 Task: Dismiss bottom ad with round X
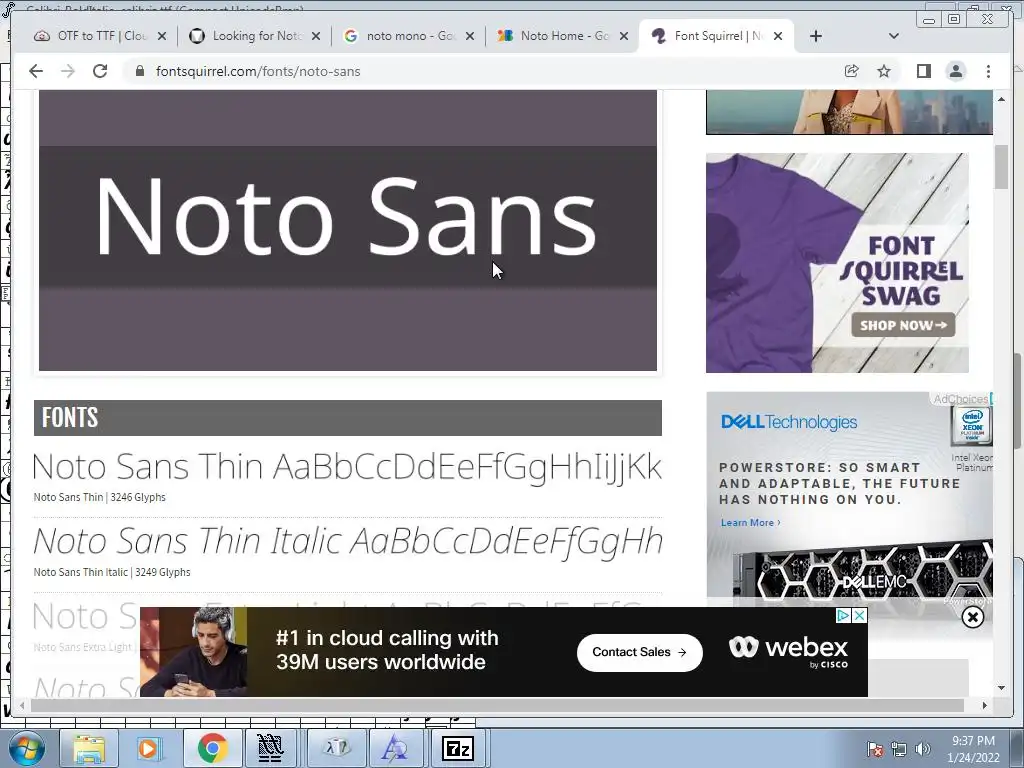coord(972,617)
